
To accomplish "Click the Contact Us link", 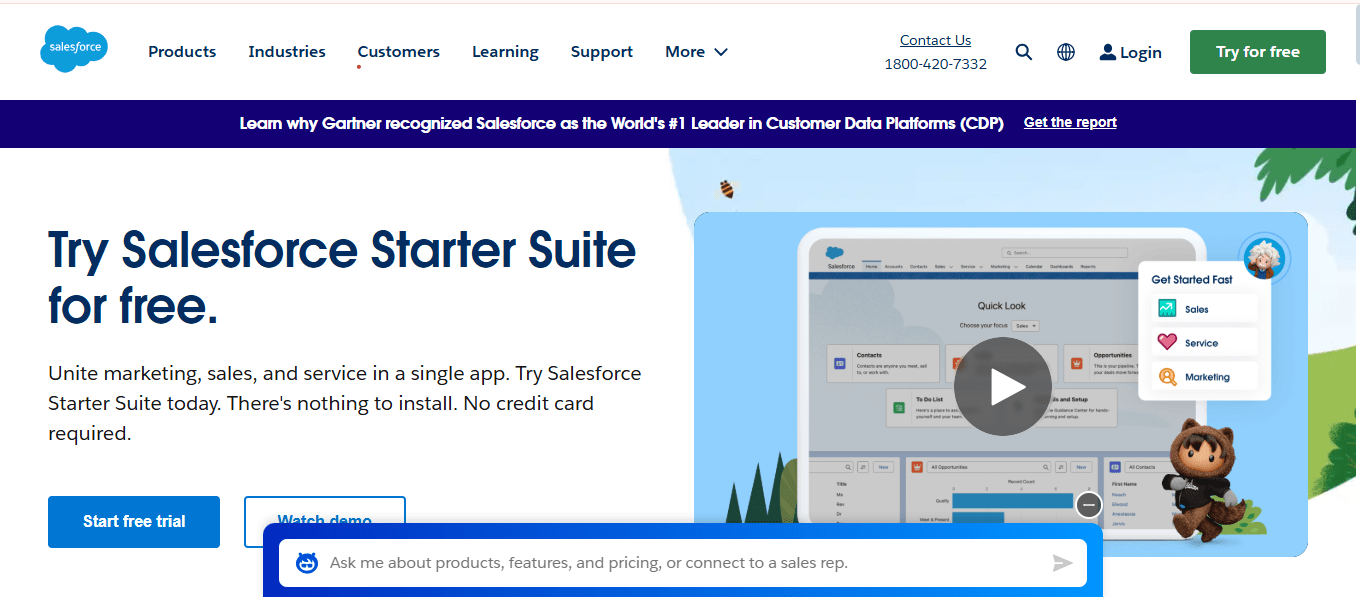I will point(935,40).
